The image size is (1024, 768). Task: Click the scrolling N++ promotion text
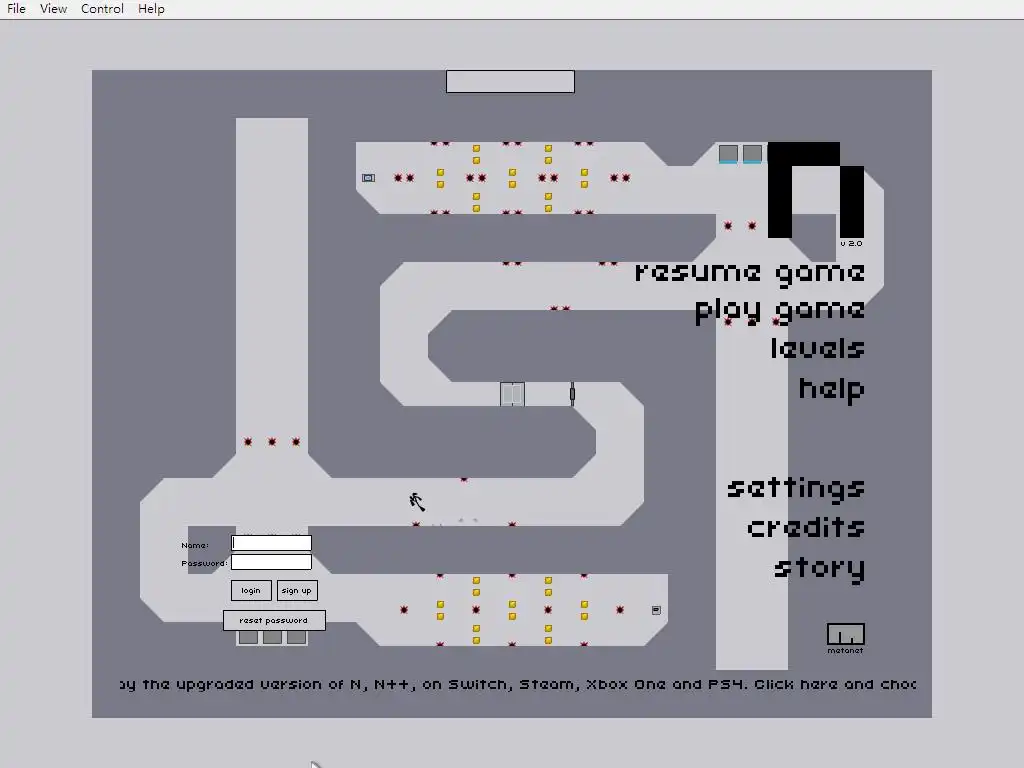(517, 684)
